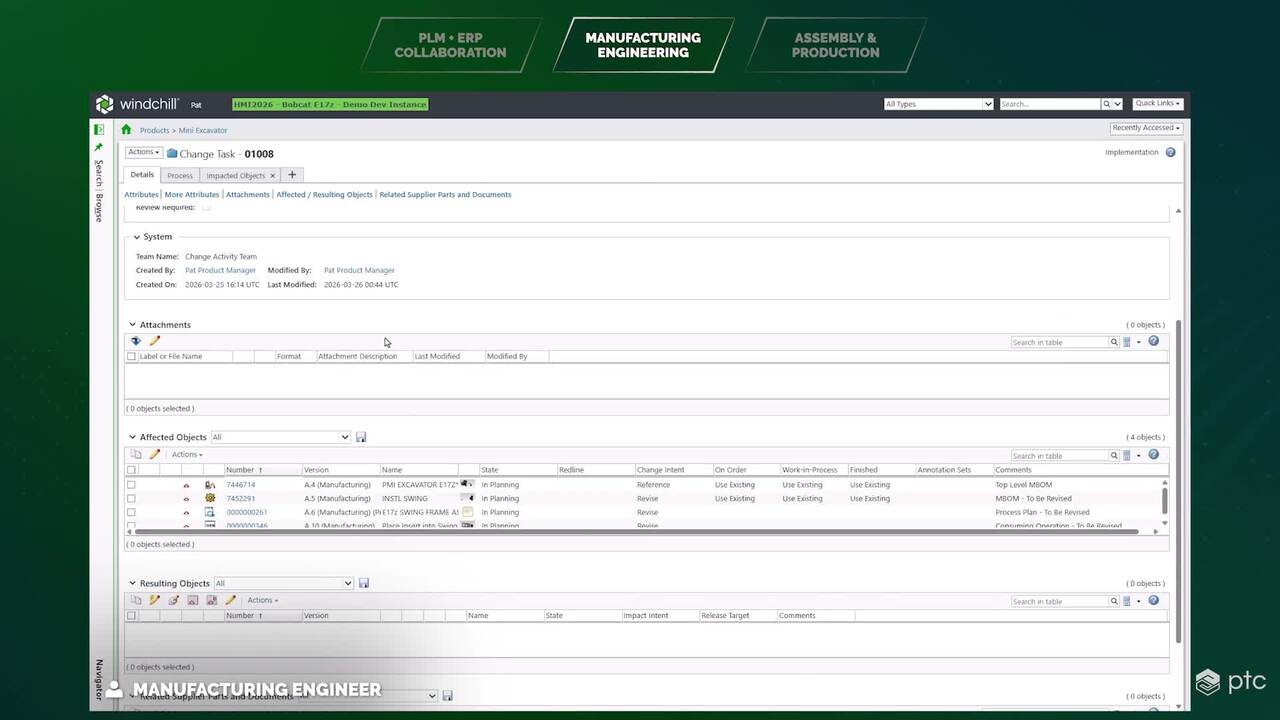Save the Affected Objects table view
The width and height of the screenshot is (1280, 720).
[361, 437]
